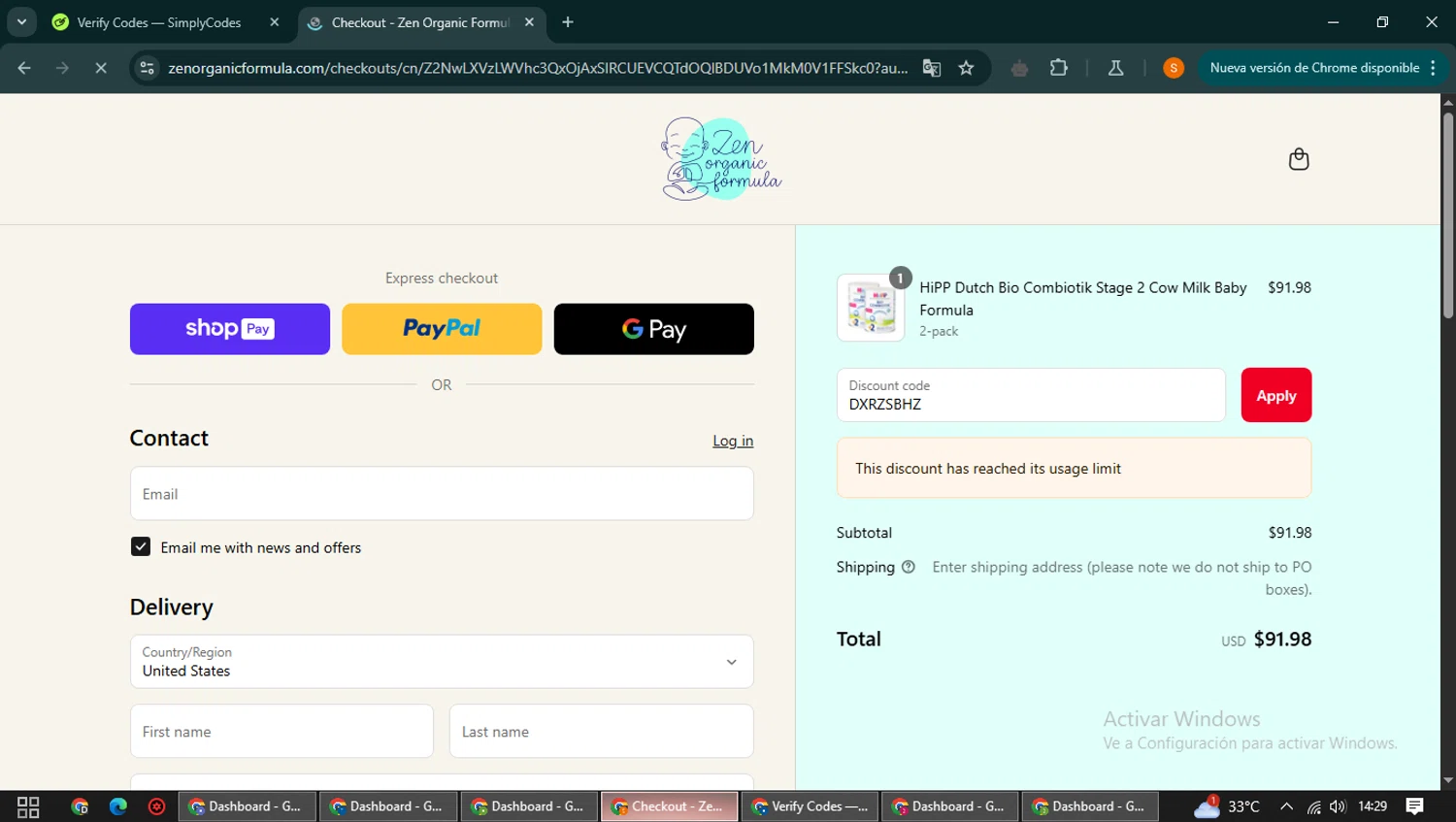Open the Chrome profile avatar S
This screenshot has width=1456, height=822.
point(1174,68)
